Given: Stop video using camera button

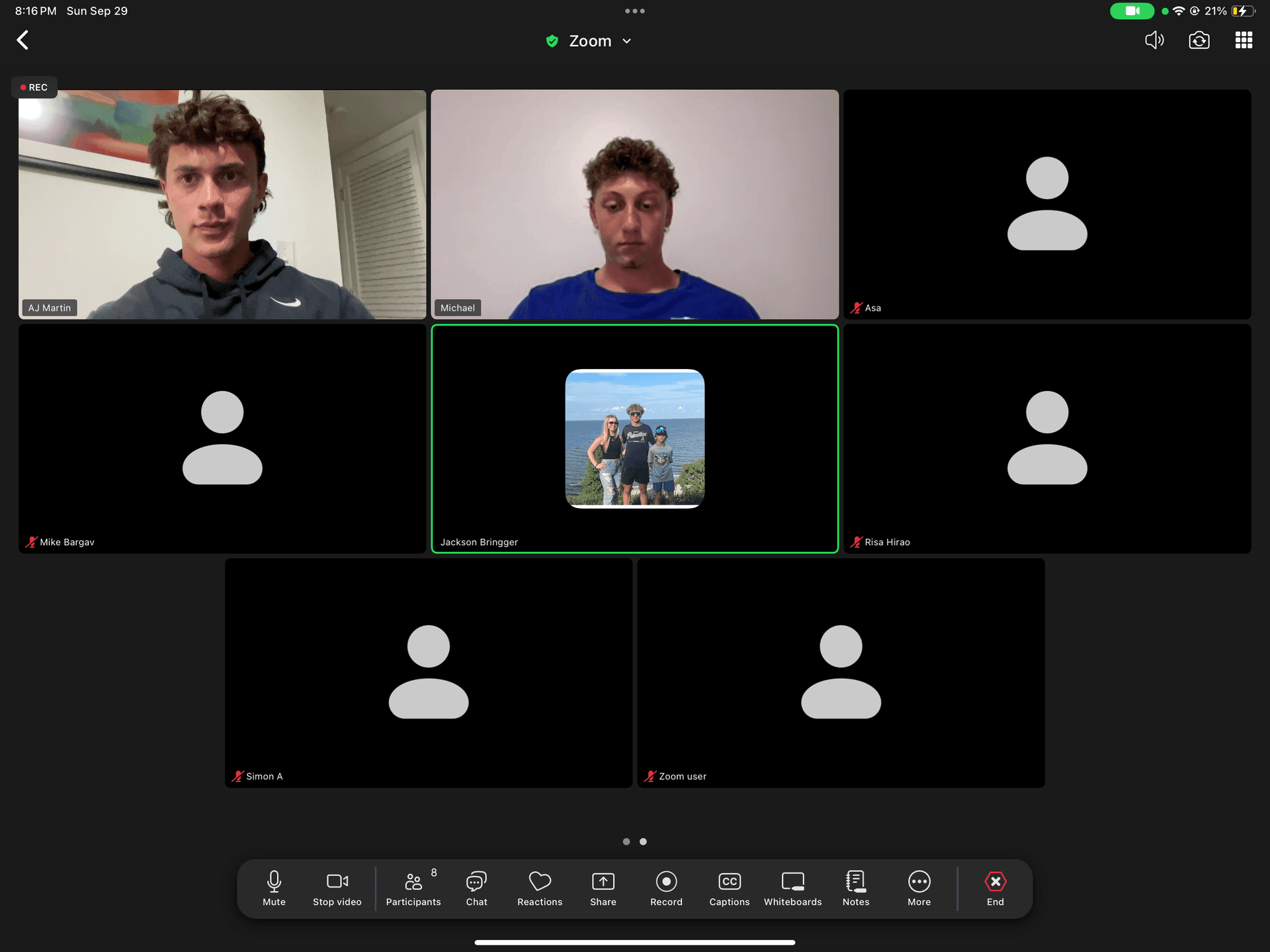Looking at the screenshot, I should pyautogui.click(x=337, y=888).
